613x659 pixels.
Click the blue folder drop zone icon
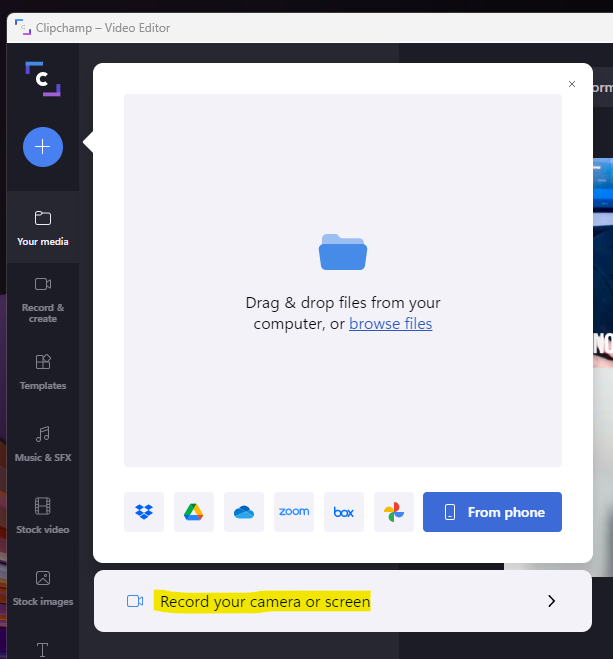tap(343, 252)
